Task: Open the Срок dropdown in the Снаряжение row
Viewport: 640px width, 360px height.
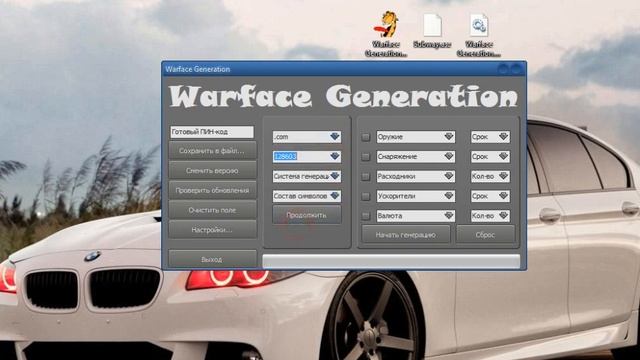Action: click(x=490, y=156)
